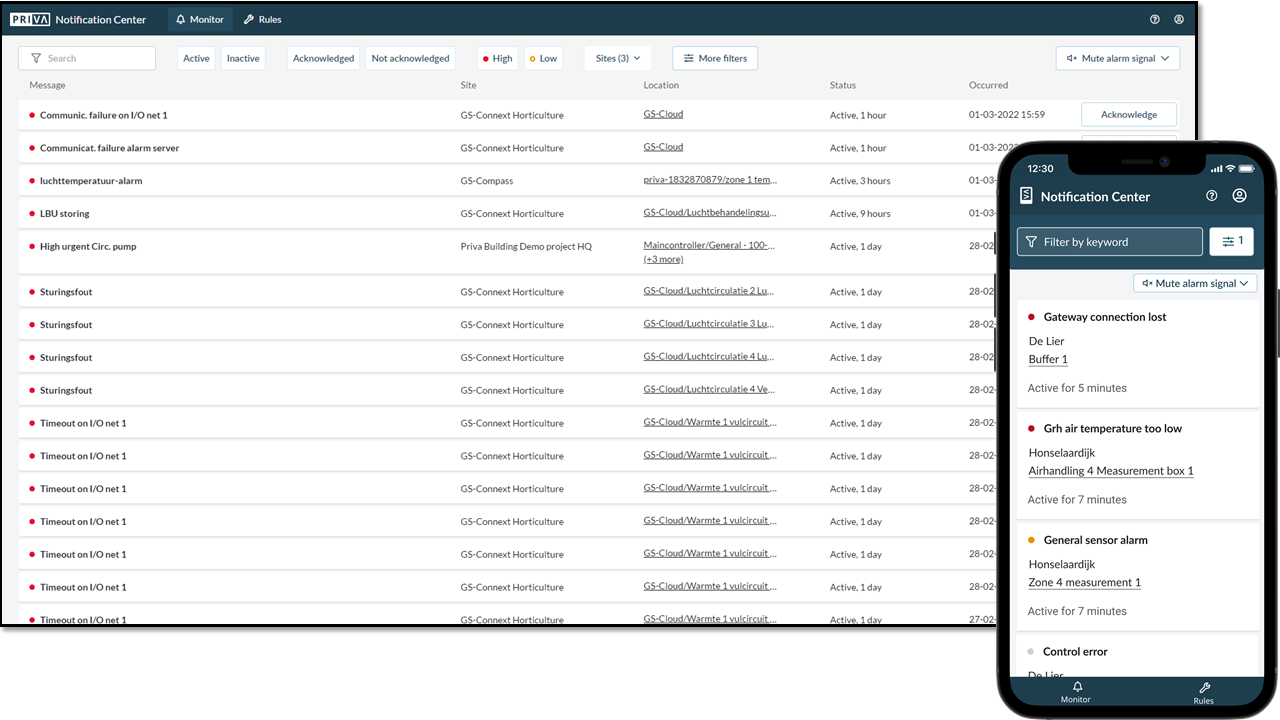This screenshot has width=1280, height=720.
Task: Toggle the High priority filter
Action: pos(497,58)
